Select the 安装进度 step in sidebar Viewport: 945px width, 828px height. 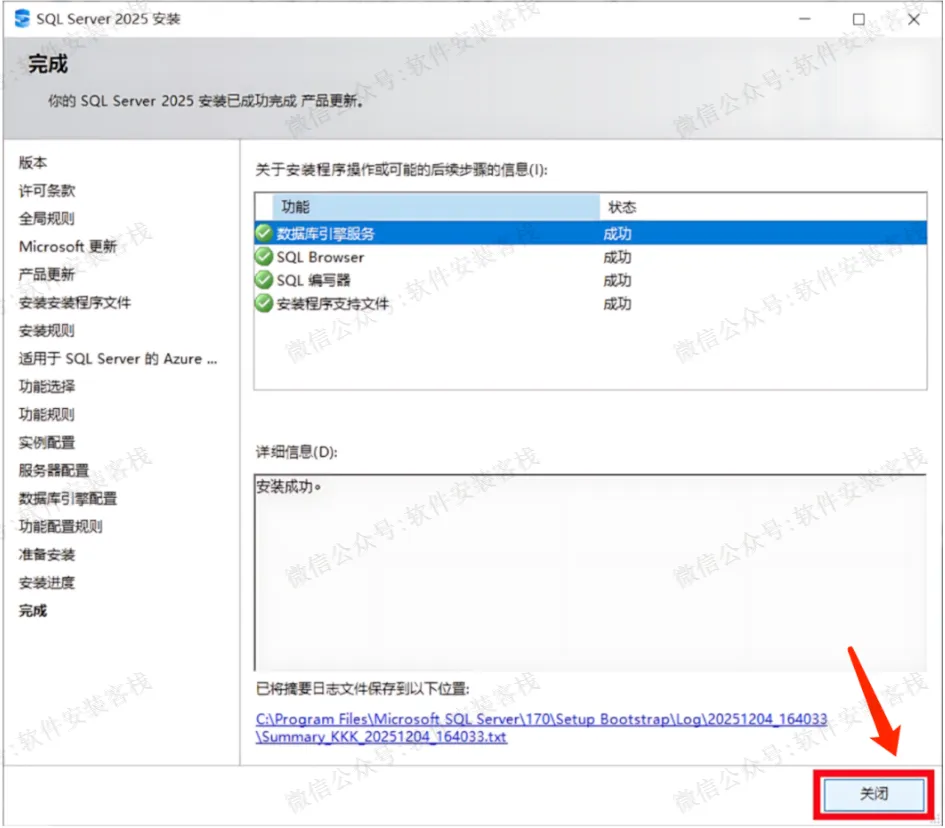tap(46, 583)
